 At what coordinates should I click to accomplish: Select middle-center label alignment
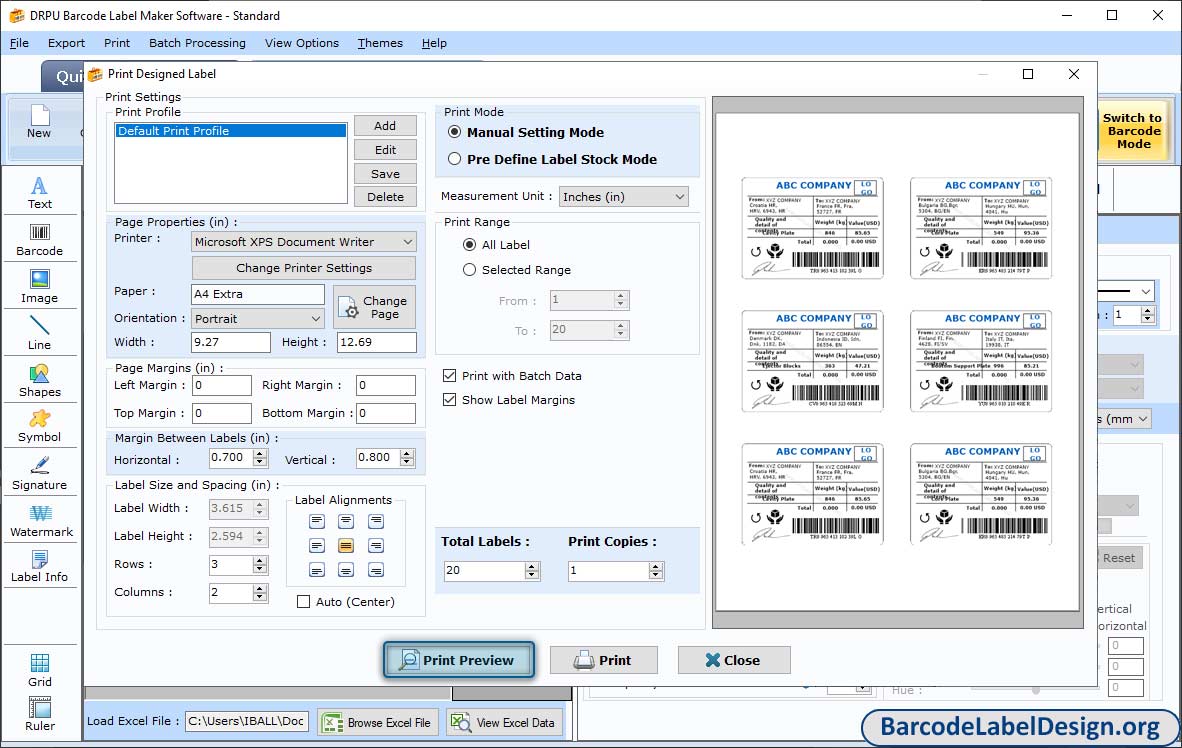coord(346,546)
